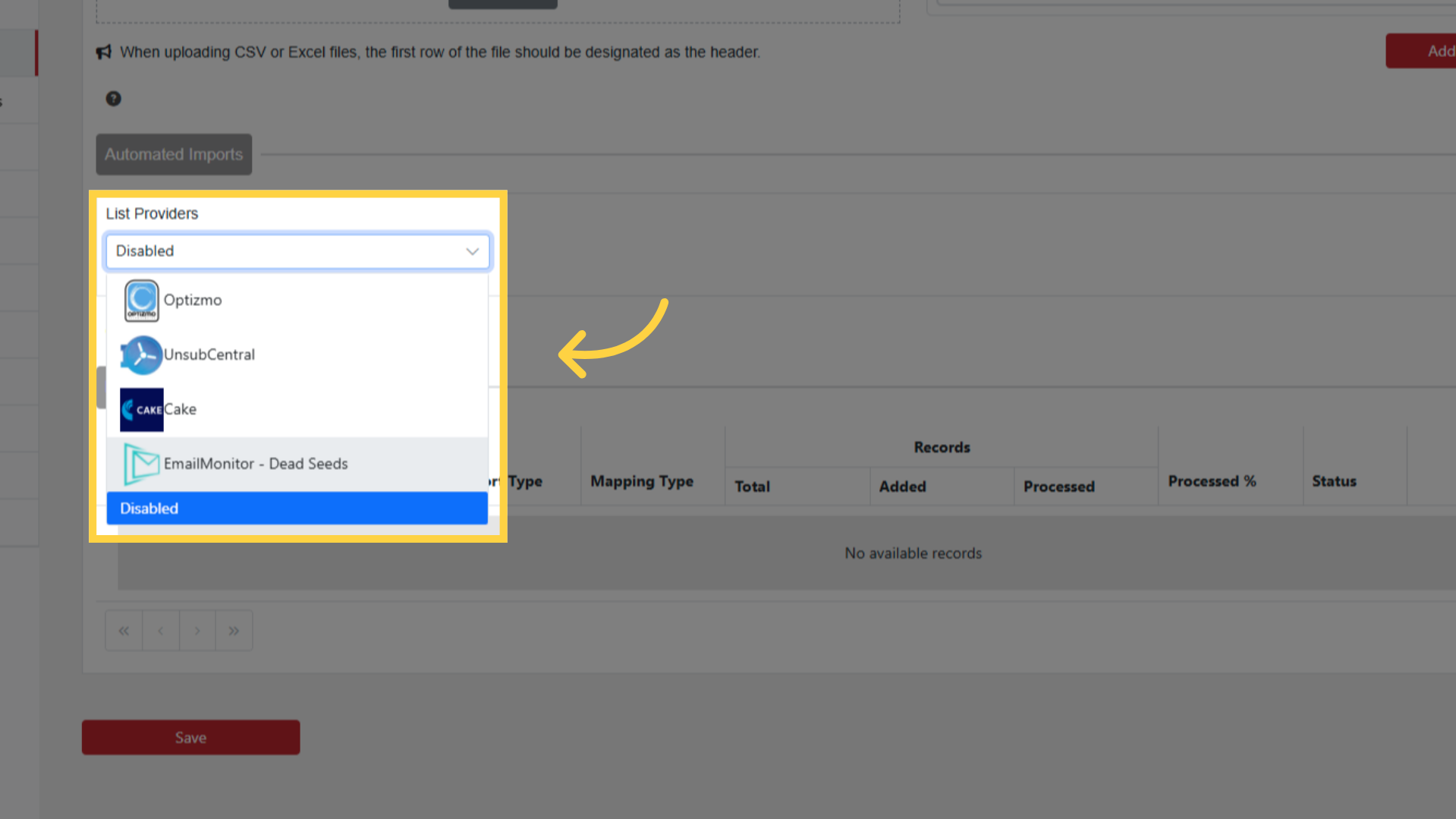Viewport: 1456px width, 819px height.
Task: Click the Cake logo icon
Action: [x=141, y=410]
